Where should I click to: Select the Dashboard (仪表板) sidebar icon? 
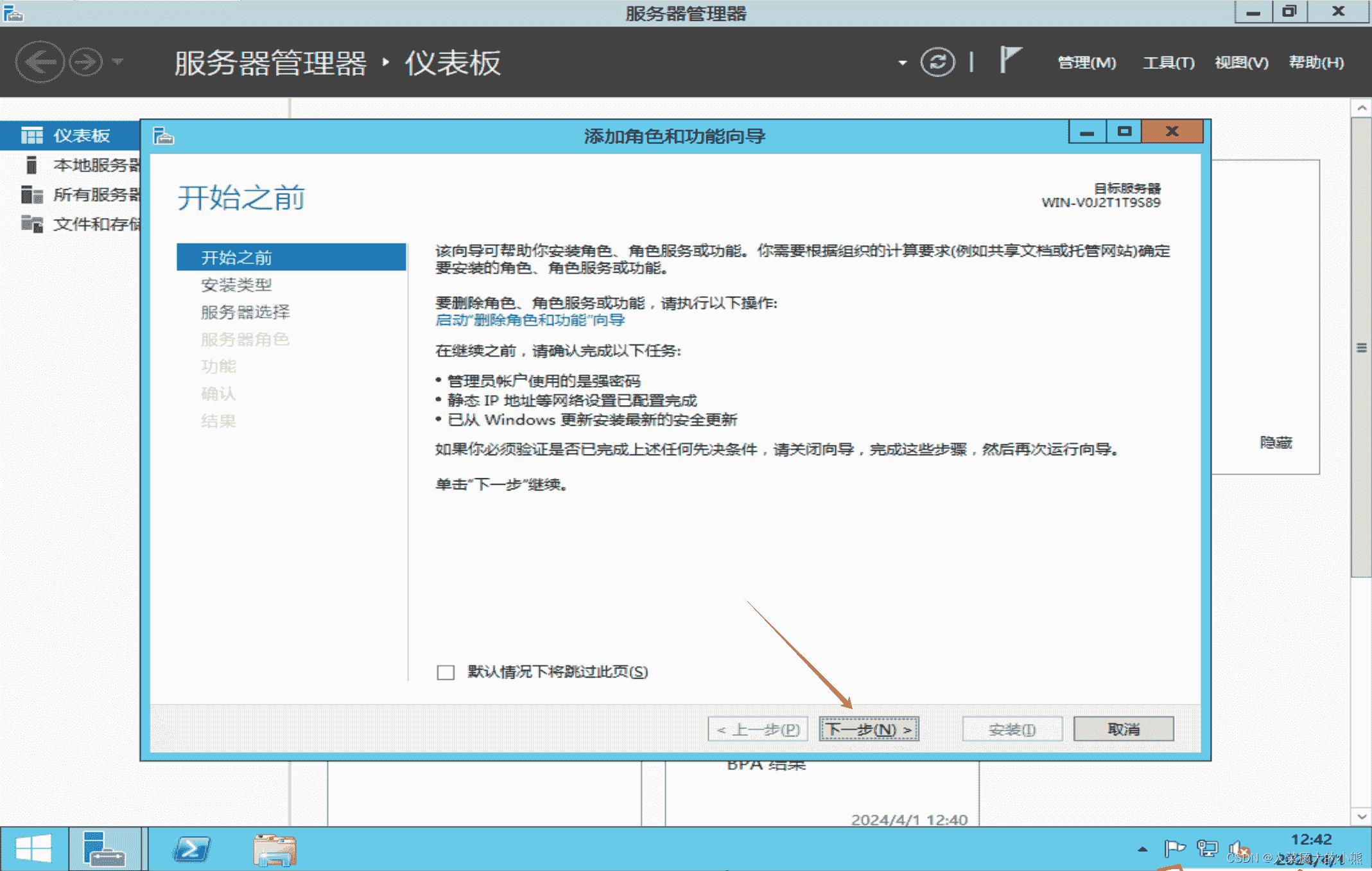click(31, 136)
